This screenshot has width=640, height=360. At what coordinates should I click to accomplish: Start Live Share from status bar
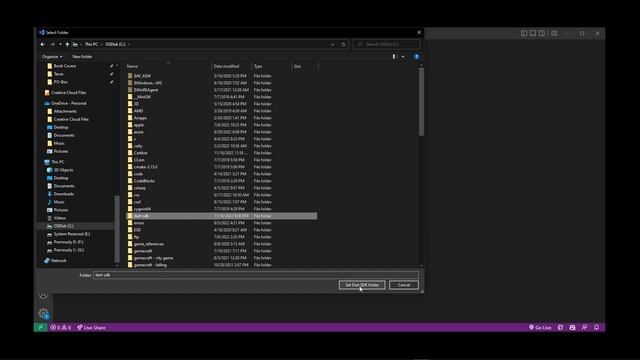(91, 327)
